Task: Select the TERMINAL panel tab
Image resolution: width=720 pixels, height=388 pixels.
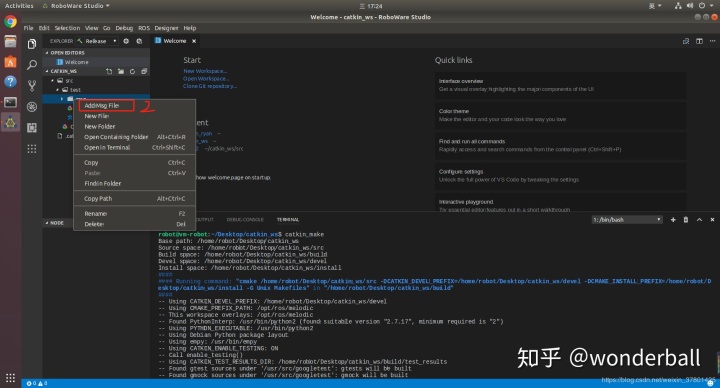Action: click(x=287, y=219)
